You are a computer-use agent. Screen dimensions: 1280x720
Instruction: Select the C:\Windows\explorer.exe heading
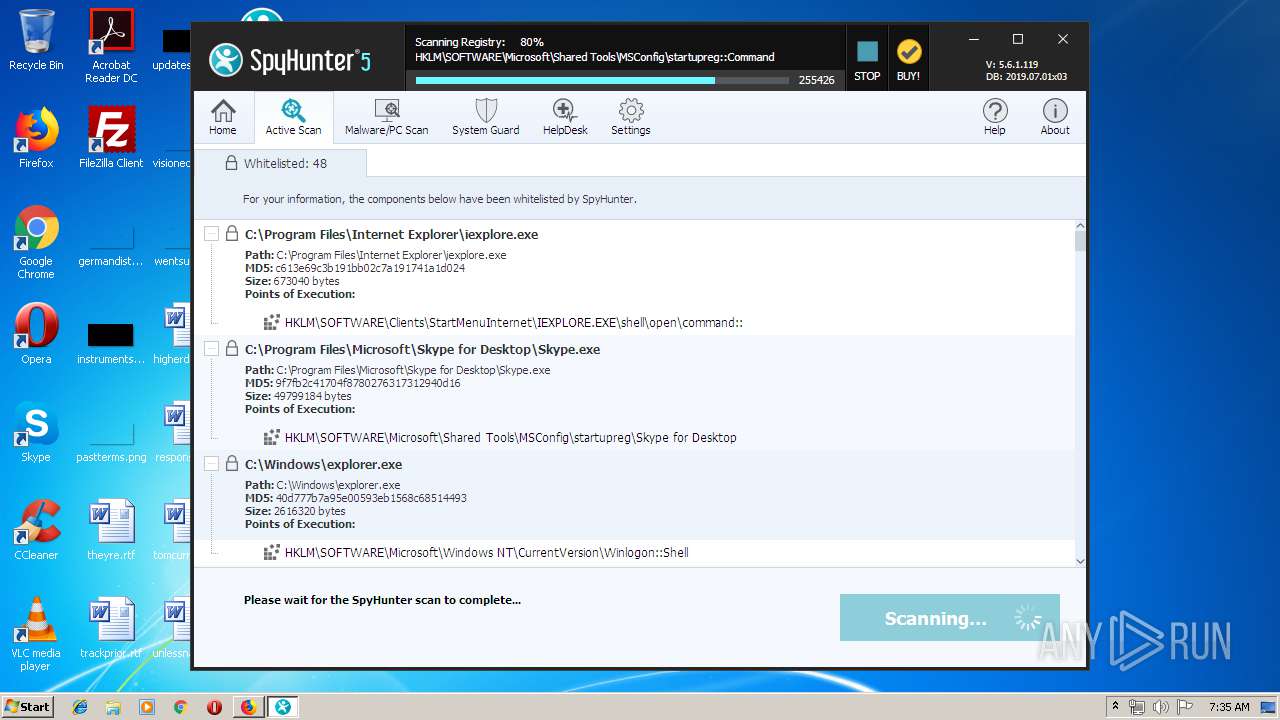(x=324, y=464)
